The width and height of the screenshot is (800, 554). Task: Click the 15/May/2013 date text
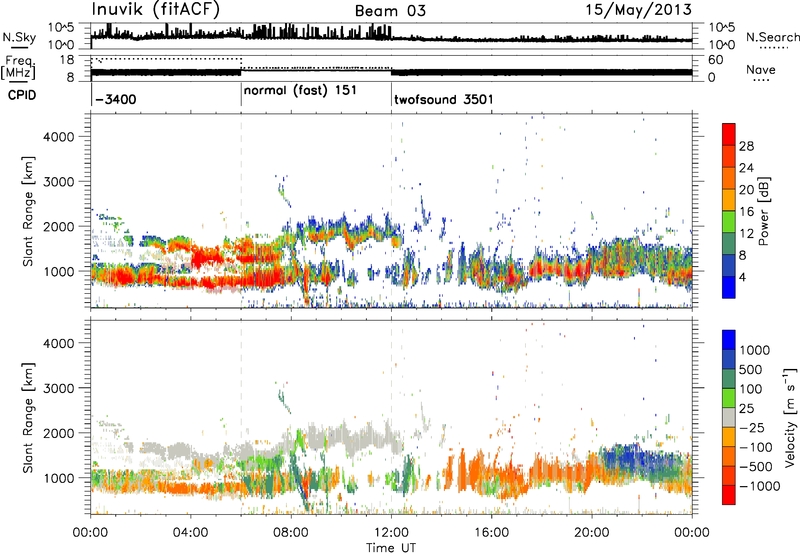(x=638, y=10)
